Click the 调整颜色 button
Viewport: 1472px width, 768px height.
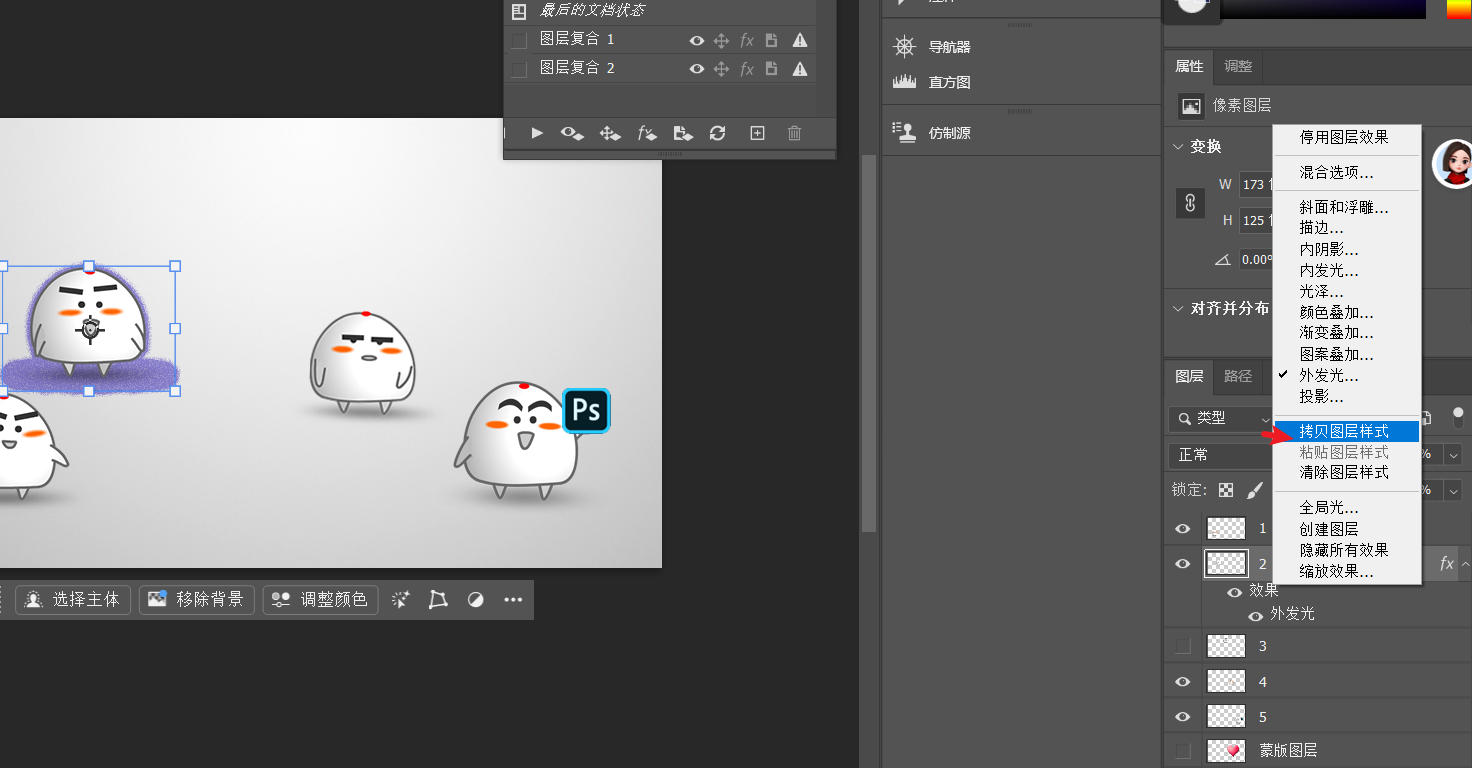(321, 600)
